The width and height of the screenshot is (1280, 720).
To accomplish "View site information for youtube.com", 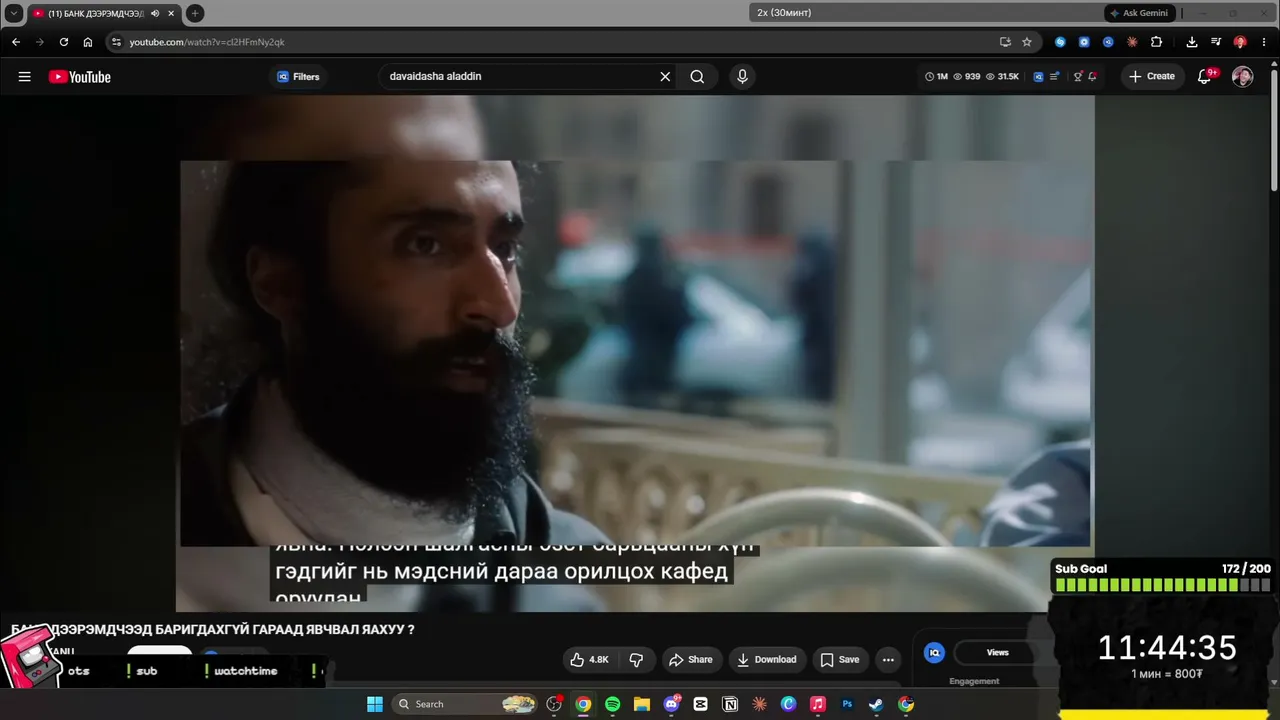I will click(x=116, y=42).
